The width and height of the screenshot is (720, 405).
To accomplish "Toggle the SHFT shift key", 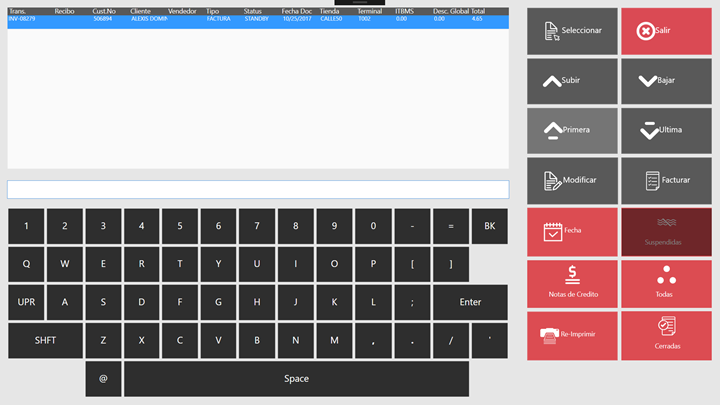I will (x=45, y=340).
